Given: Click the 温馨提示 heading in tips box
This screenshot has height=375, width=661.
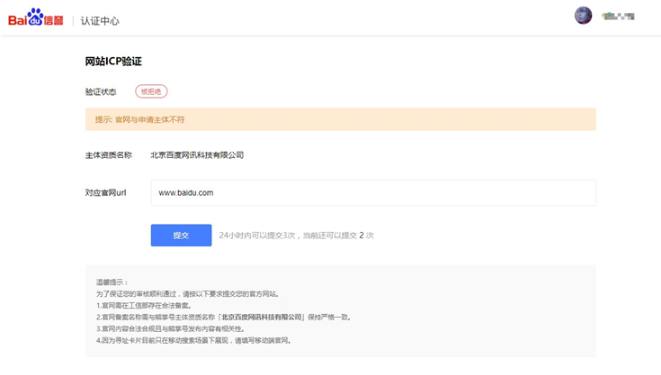Looking at the screenshot, I should pos(112,282).
